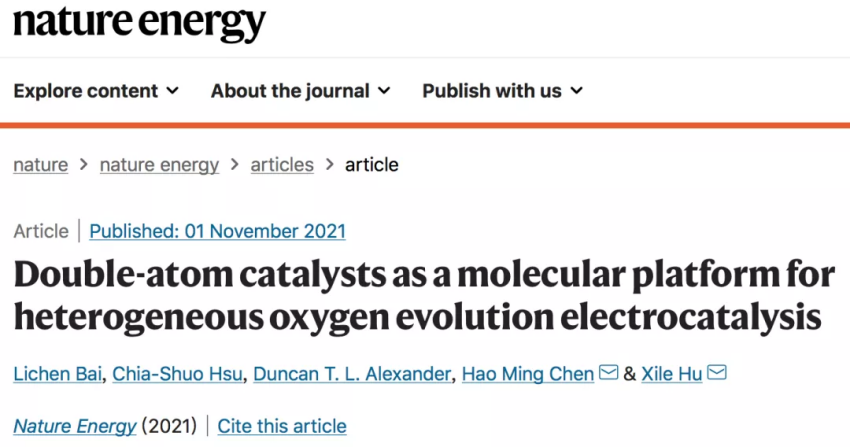Click the nature energy journal logo

tap(139, 22)
